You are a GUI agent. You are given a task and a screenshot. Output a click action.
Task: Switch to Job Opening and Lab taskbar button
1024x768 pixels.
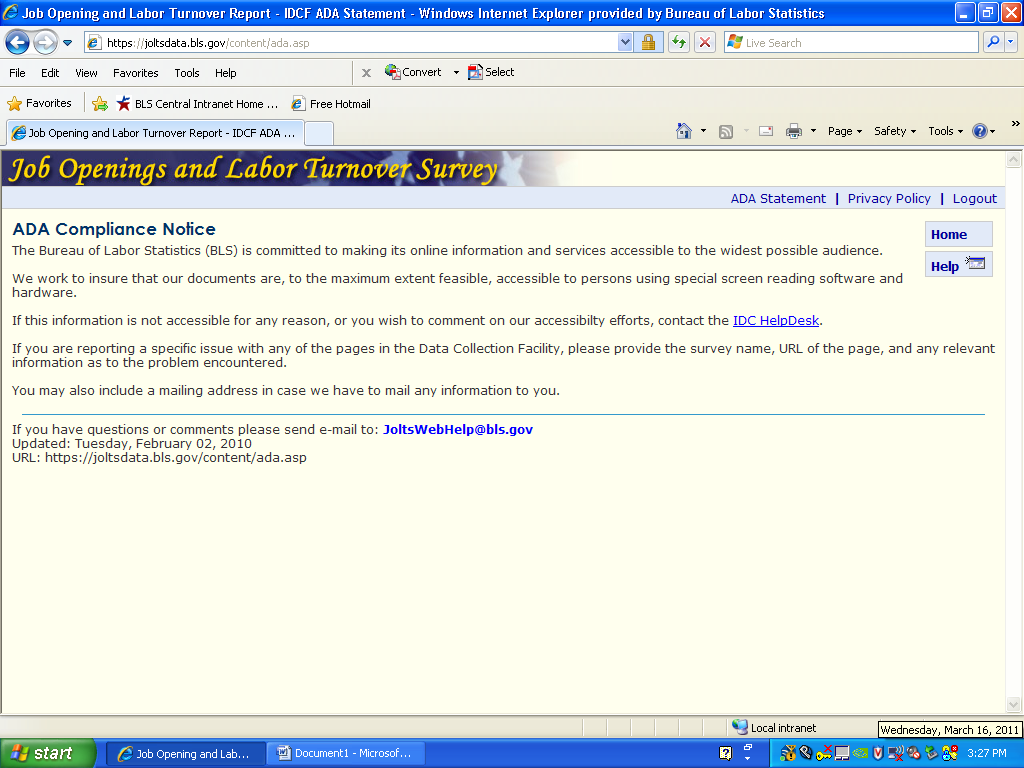coord(185,754)
